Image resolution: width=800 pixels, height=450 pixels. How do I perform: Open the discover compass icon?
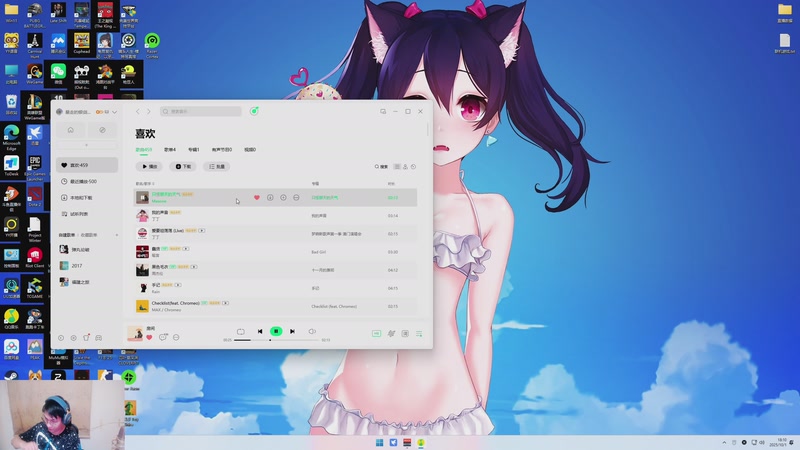(x=102, y=130)
